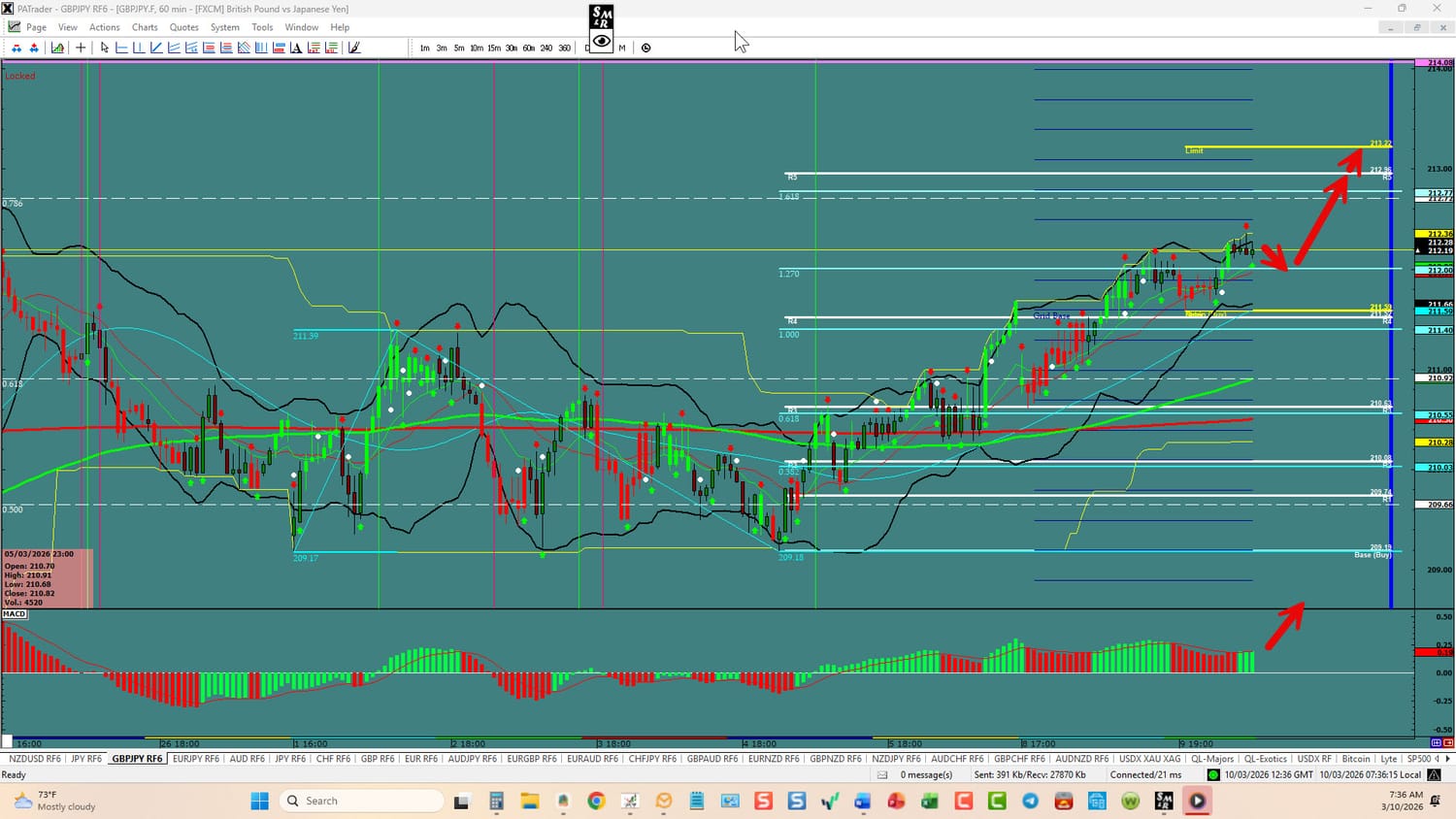Open the Quotes menu
Image resolution: width=1456 pixels, height=819 pixels.
coord(183,27)
